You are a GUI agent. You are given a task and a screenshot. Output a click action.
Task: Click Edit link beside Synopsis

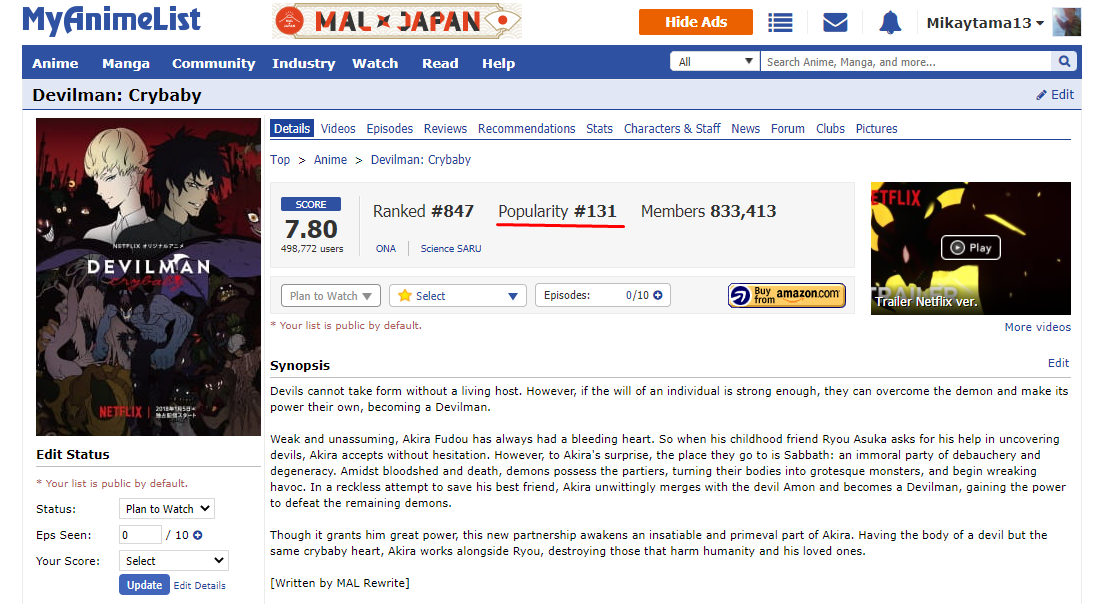[x=1058, y=363]
